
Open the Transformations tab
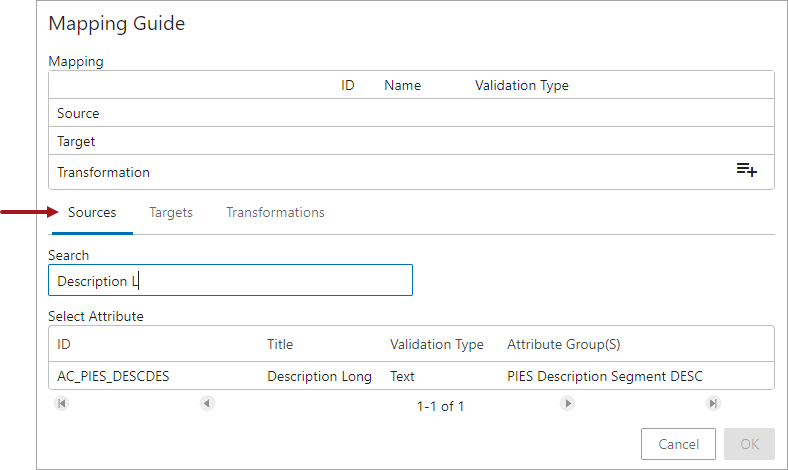click(275, 213)
